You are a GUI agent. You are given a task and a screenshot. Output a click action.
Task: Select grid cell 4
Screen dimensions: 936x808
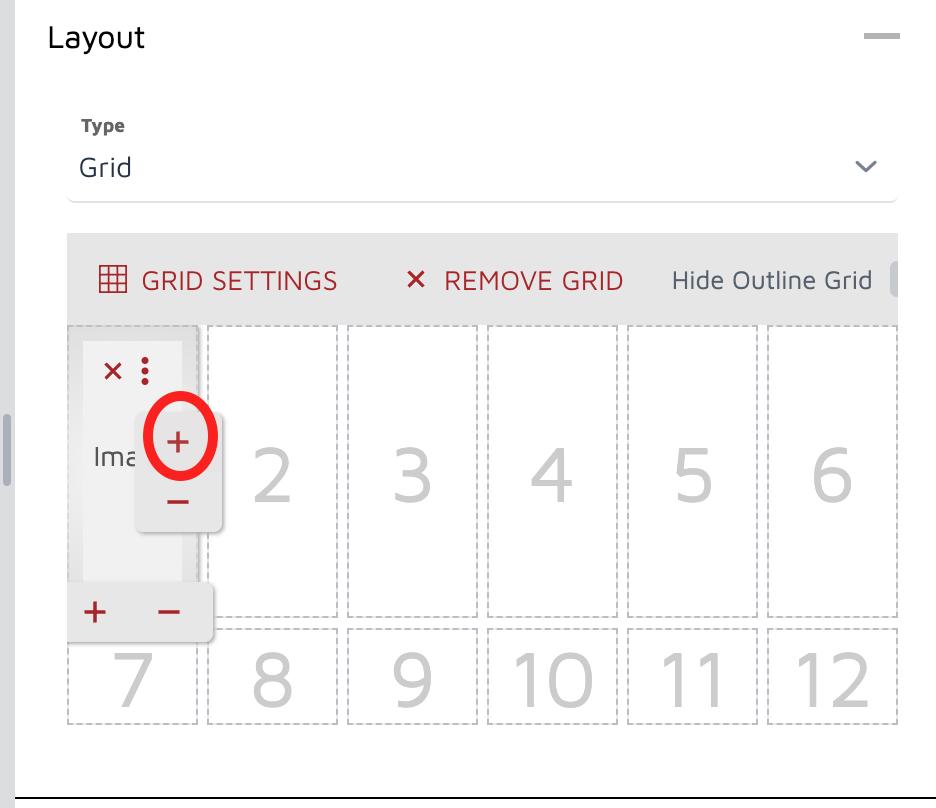pos(552,472)
